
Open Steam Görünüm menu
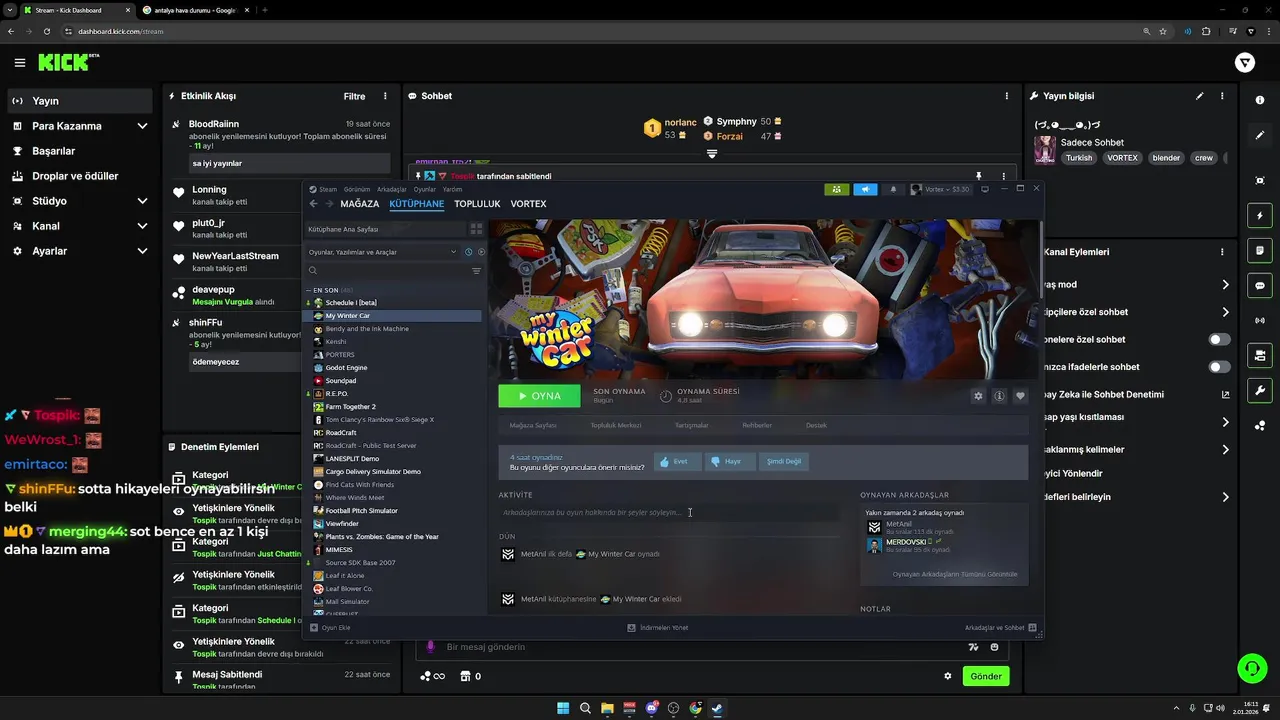coord(357,189)
